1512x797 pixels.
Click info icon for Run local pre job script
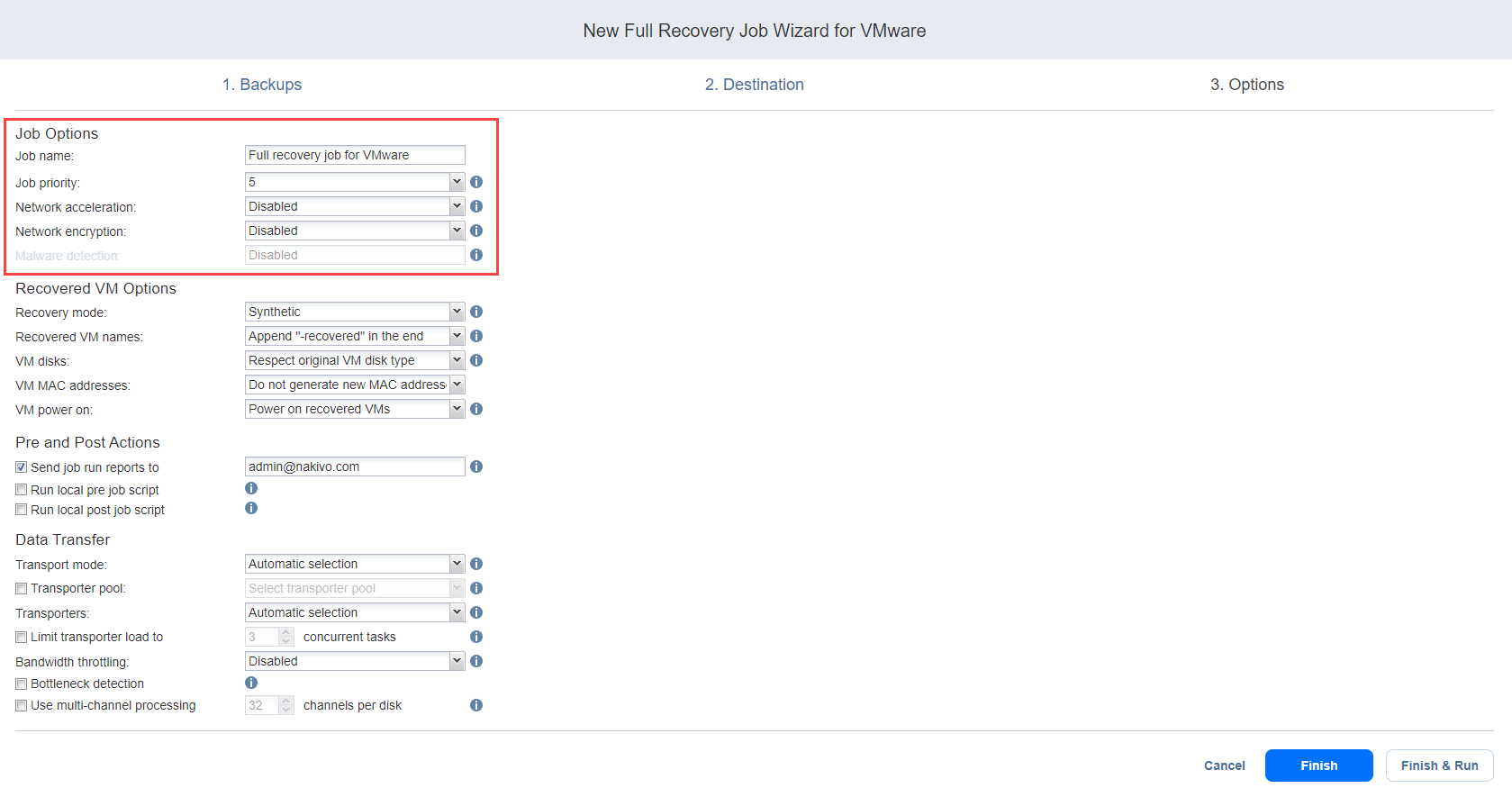[251, 488]
